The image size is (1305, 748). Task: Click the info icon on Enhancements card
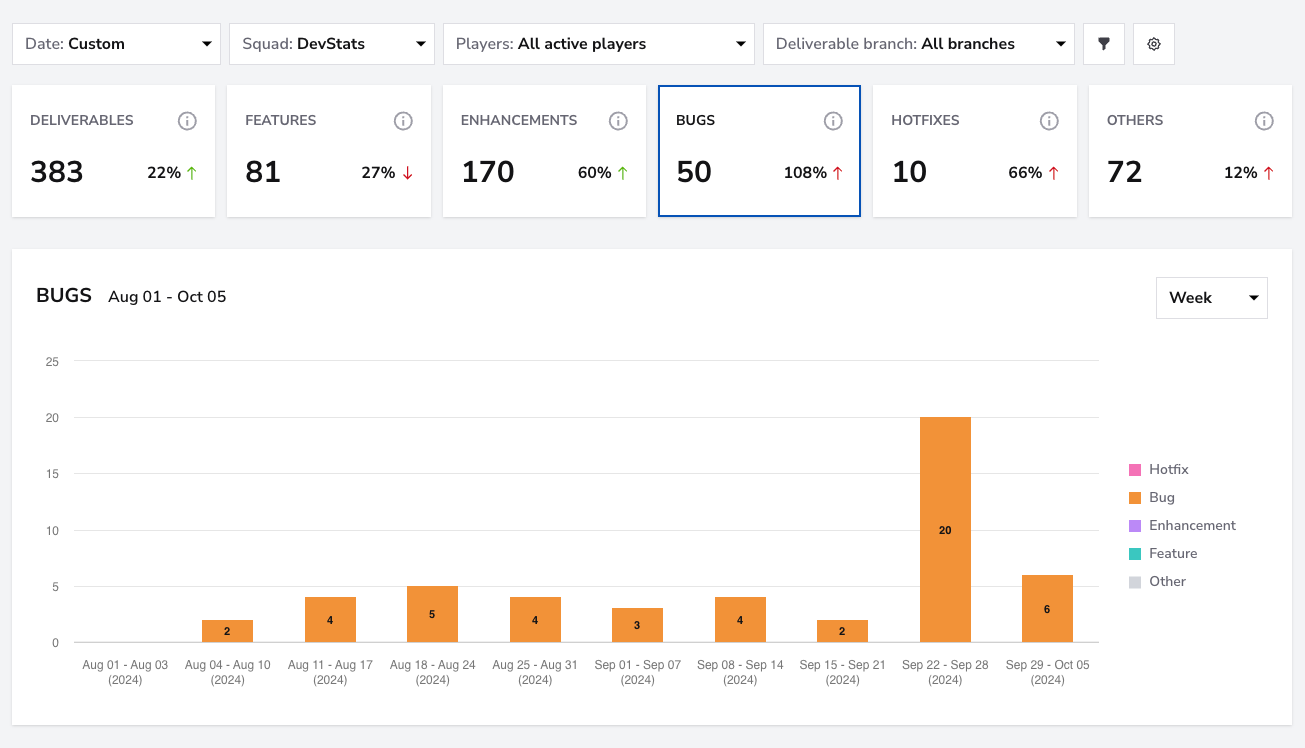tap(618, 121)
